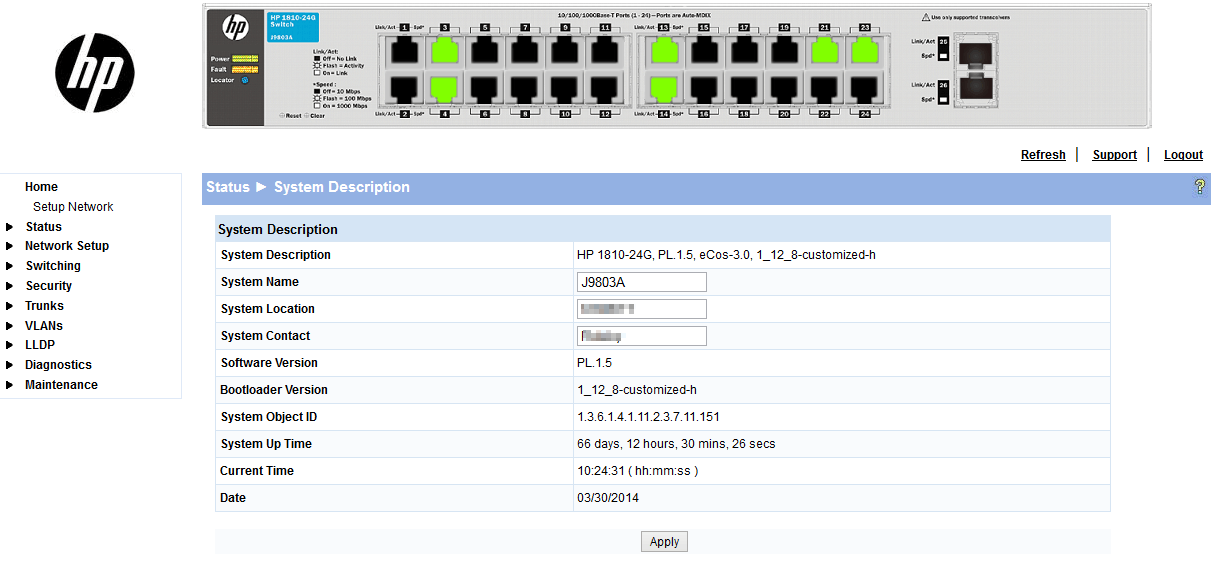The image size is (1218, 564).
Task: Click port 1 on the switch diagram
Action: click(x=405, y=51)
